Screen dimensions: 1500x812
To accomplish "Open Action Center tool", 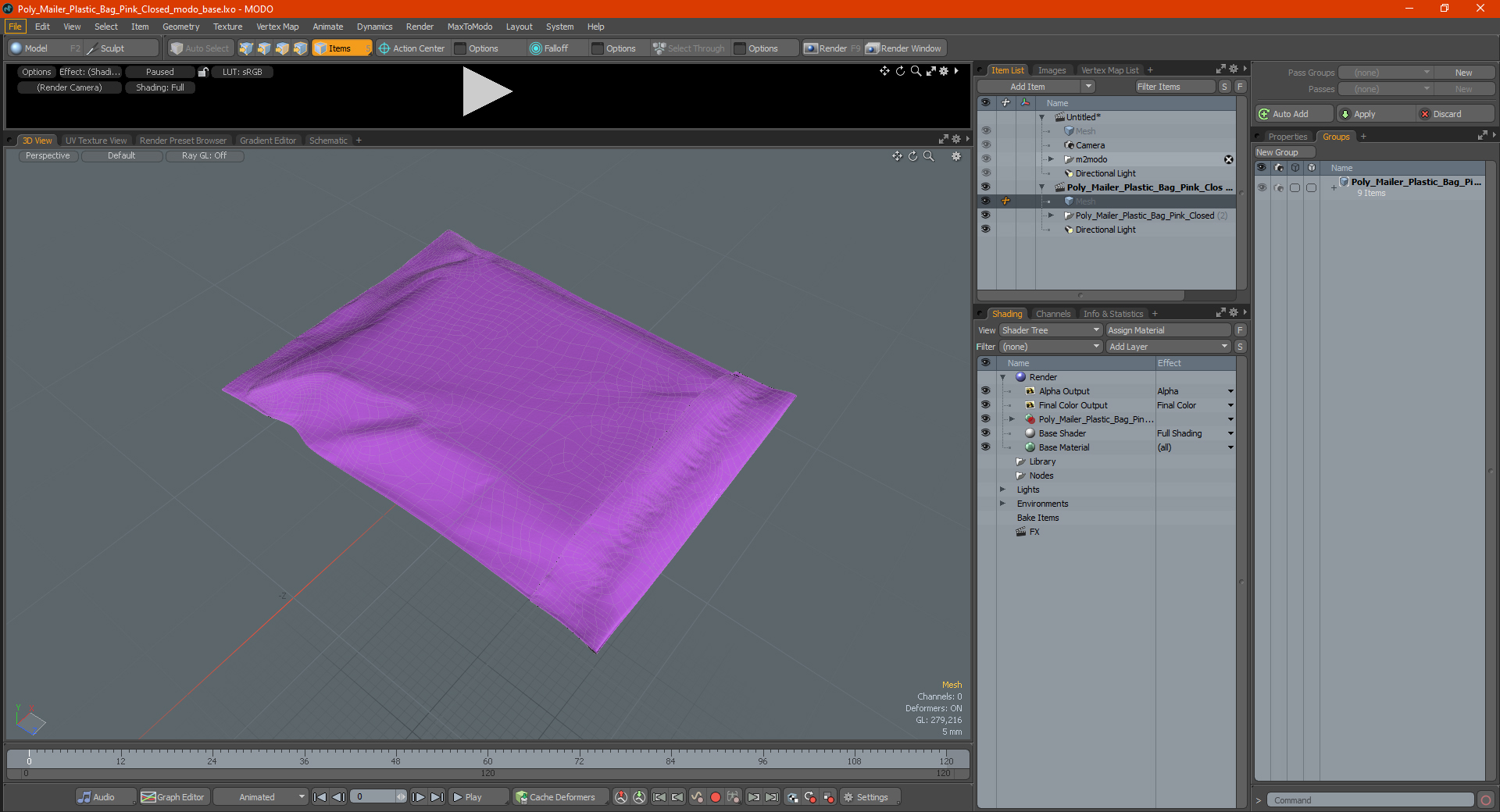I will pos(412,48).
